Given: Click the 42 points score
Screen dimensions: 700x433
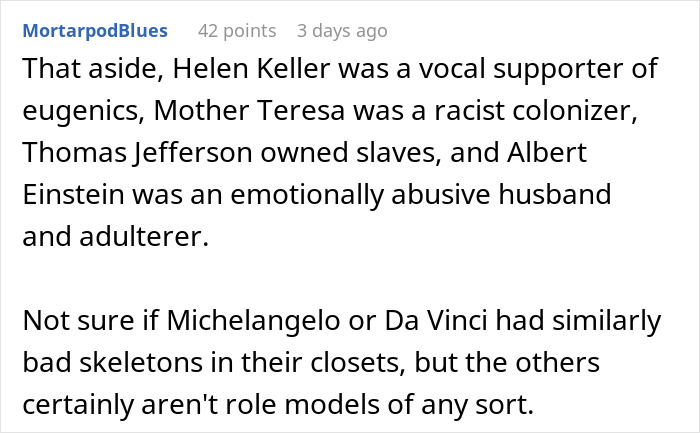Looking at the screenshot, I should (237, 31).
